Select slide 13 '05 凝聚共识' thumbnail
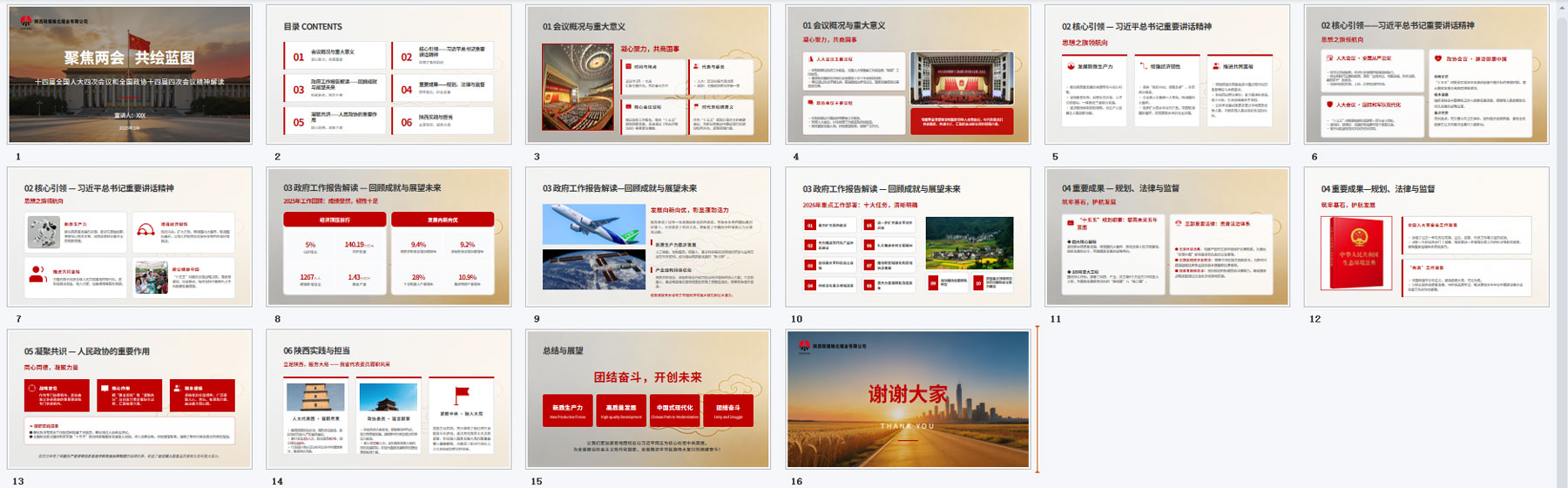 click(130, 400)
